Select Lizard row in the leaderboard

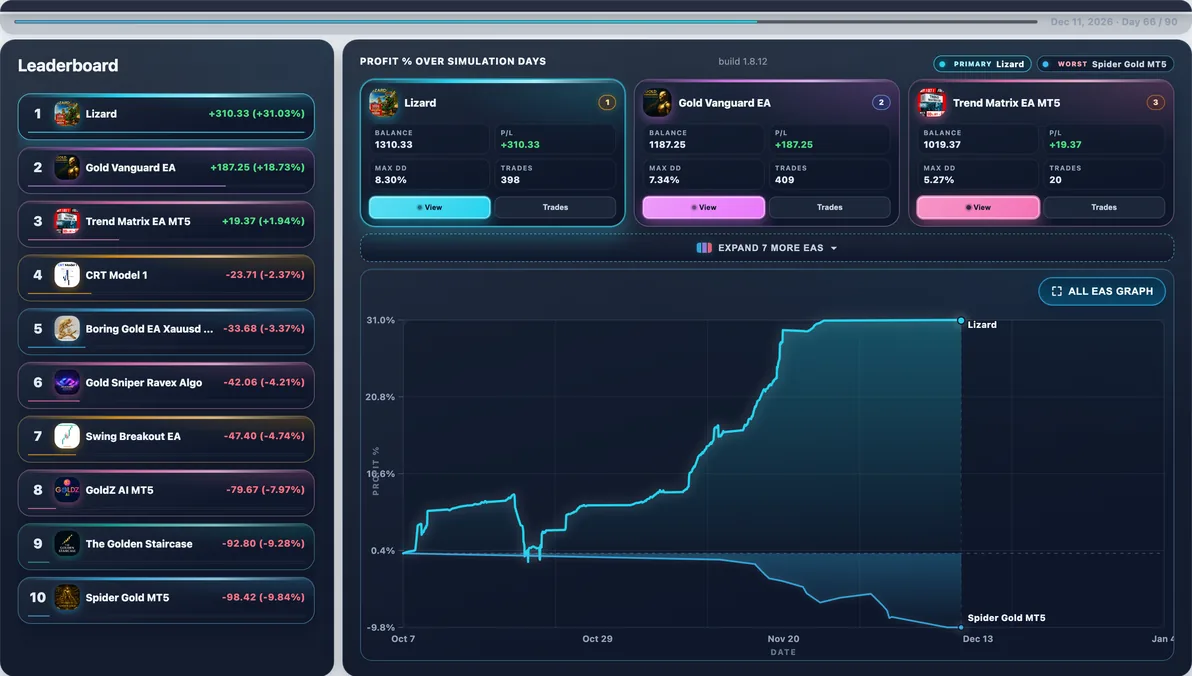(x=166, y=116)
